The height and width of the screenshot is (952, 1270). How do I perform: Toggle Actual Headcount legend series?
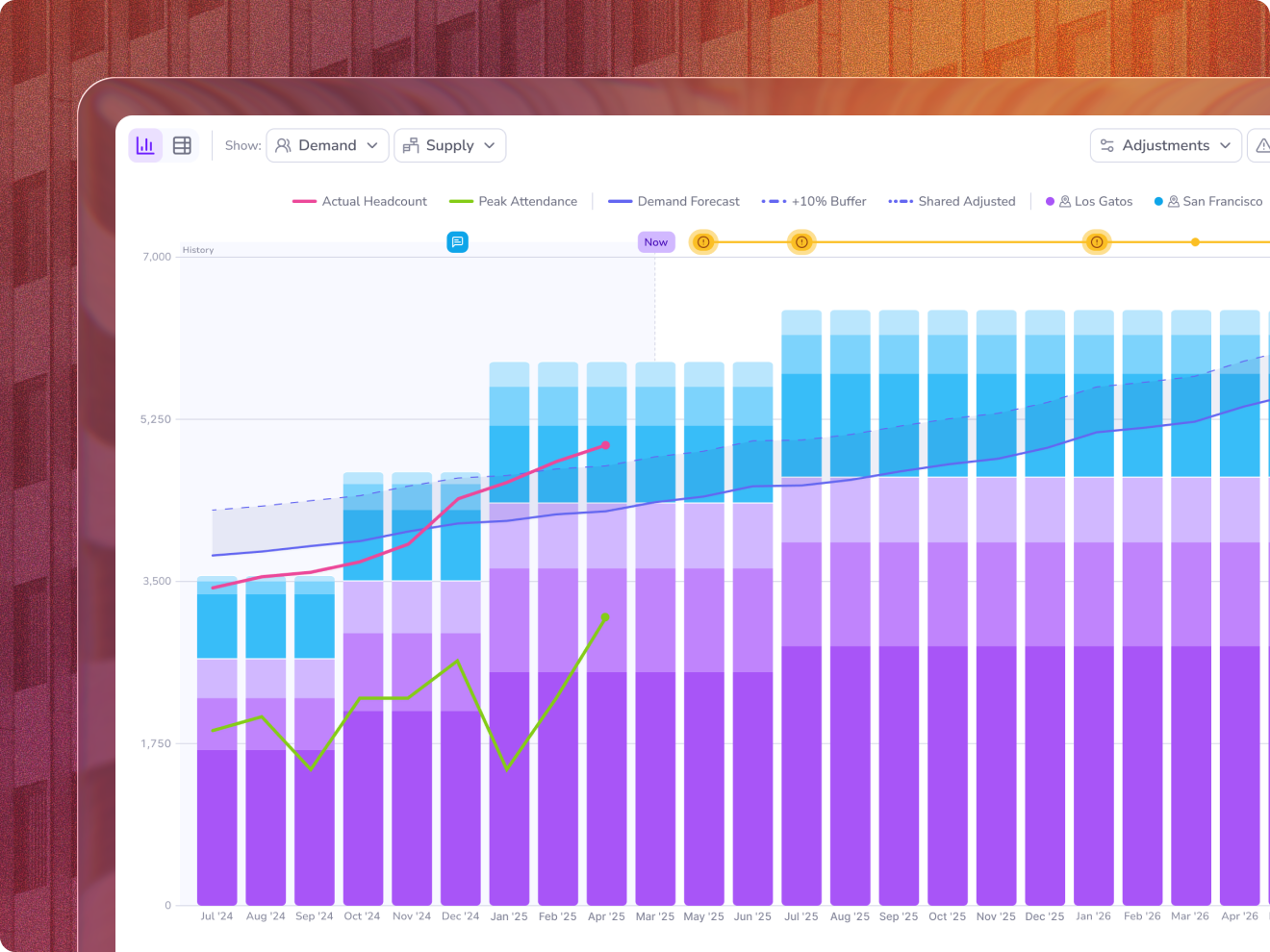360,201
